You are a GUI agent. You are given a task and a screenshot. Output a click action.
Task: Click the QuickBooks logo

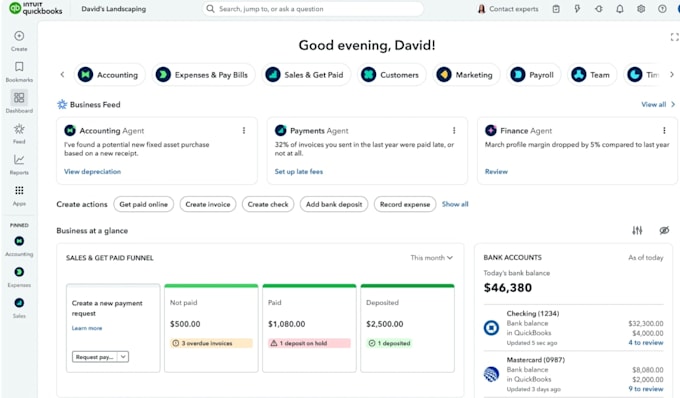coord(36,8)
